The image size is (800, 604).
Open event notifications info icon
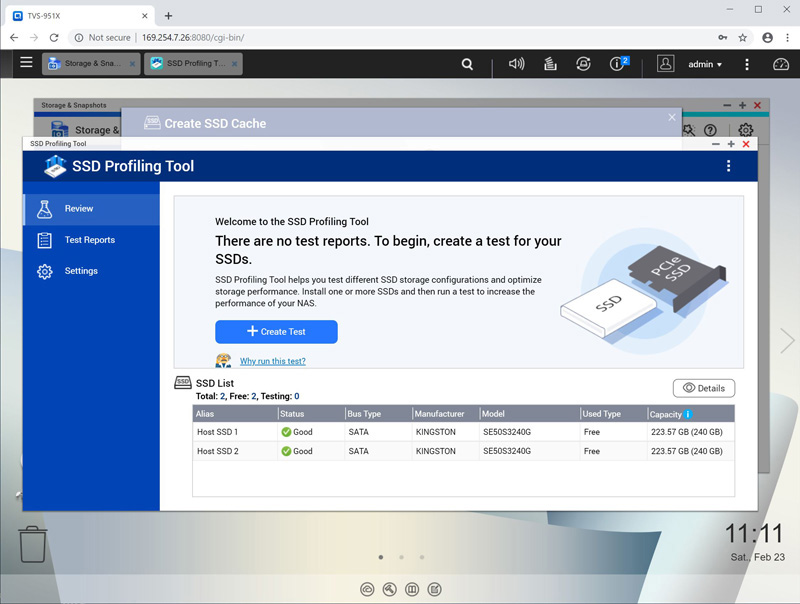pyautogui.click(x=617, y=64)
